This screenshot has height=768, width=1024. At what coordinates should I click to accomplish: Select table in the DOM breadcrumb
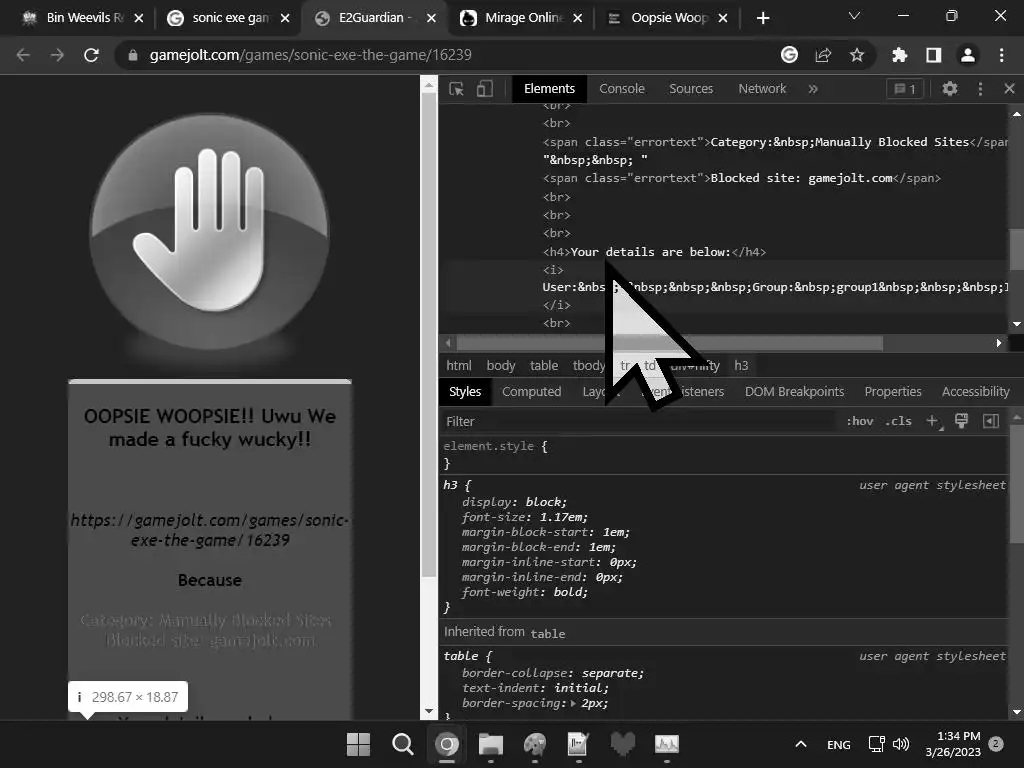(543, 366)
